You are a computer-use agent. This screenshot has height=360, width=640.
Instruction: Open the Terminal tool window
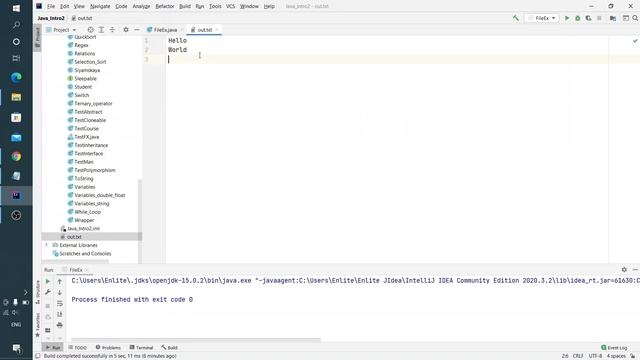(x=141, y=347)
